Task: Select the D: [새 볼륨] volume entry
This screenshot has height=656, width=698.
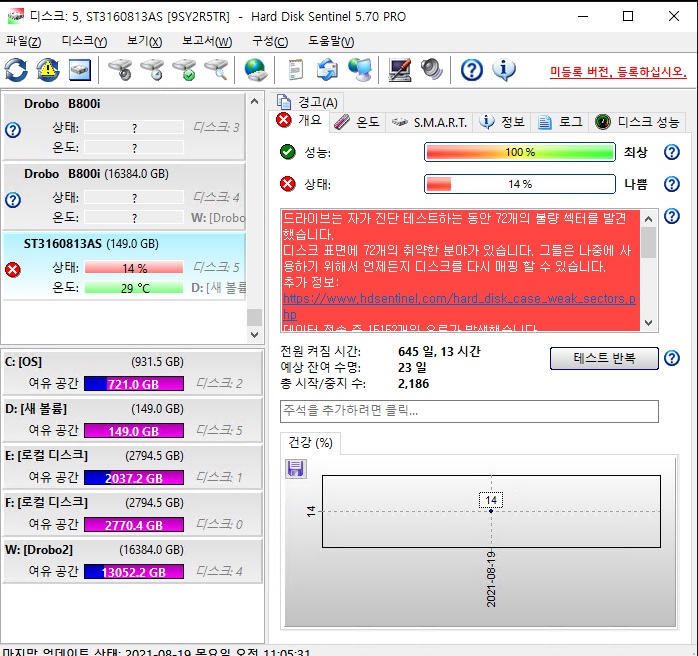Action: 132,419
